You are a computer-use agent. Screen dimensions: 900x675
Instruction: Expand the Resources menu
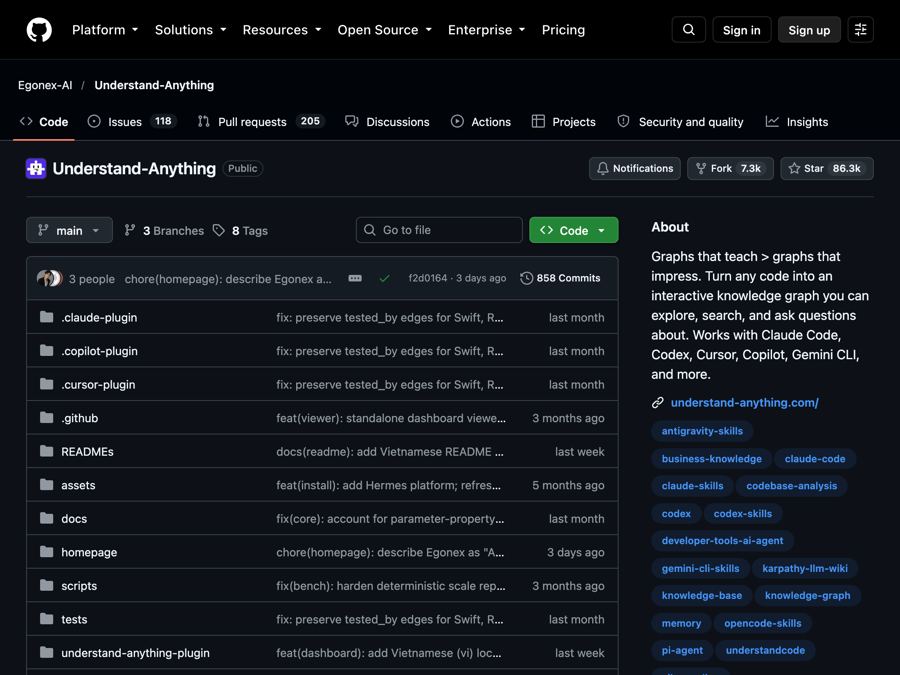[x=282, y=30]
